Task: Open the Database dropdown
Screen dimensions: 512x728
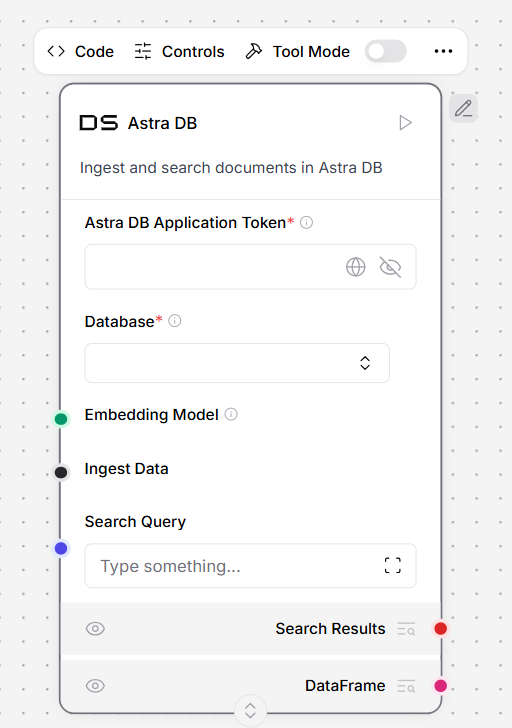Action: tap(237, 363)
